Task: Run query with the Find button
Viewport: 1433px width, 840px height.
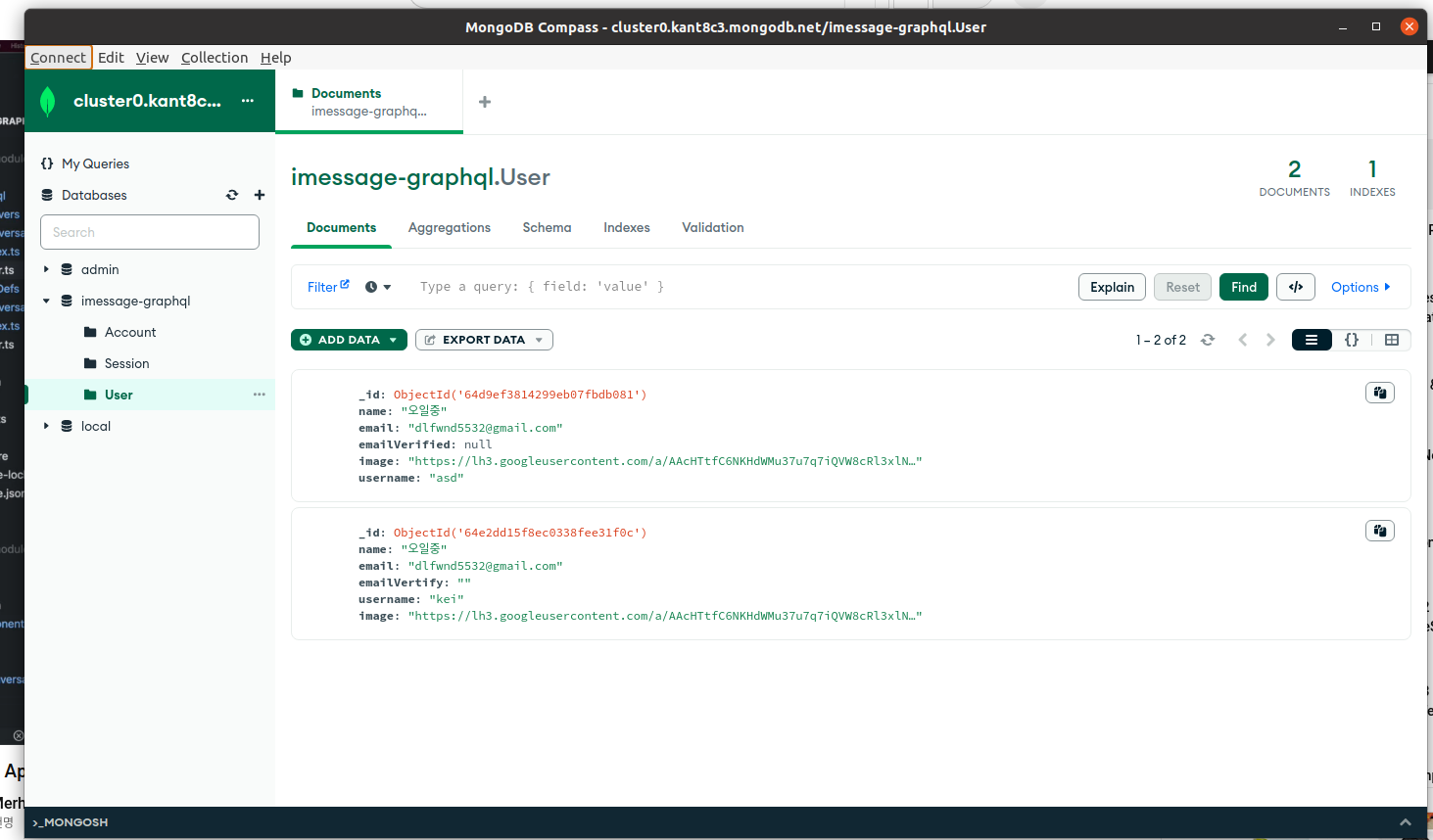Action: click(x=1244, y=287)
